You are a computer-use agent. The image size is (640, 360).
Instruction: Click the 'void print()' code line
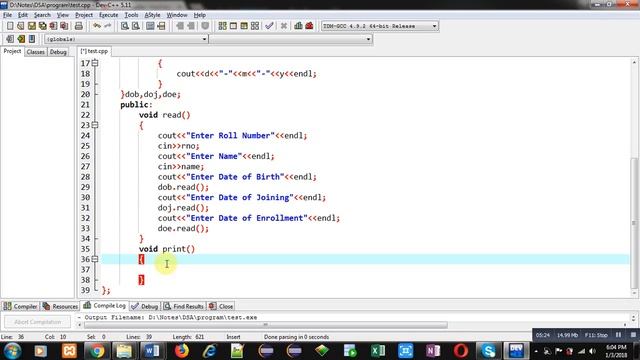coord(167,249)
